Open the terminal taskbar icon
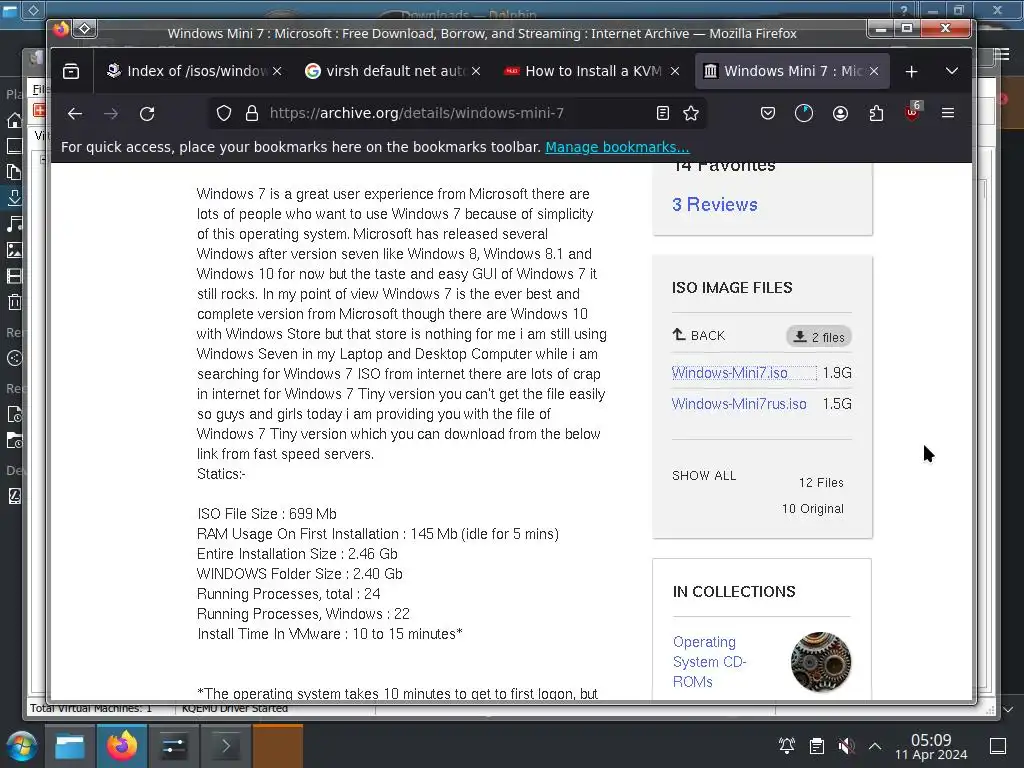1024x768 pixels. [x=226, y=746]
